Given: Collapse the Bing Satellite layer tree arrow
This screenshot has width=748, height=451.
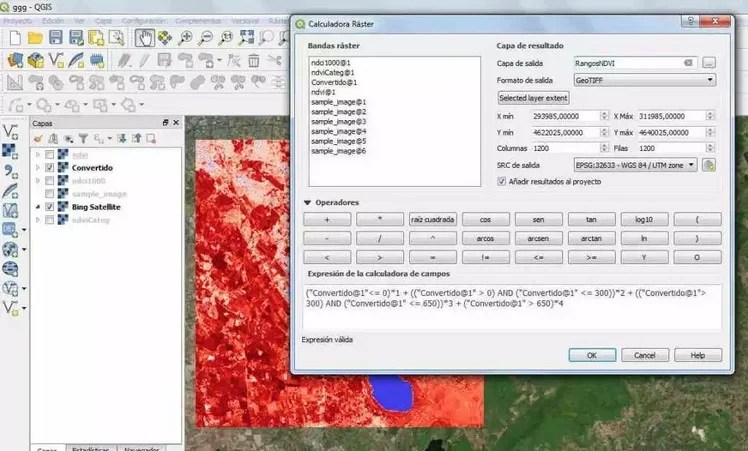Looking at the screenshot, I should [38, 207].
